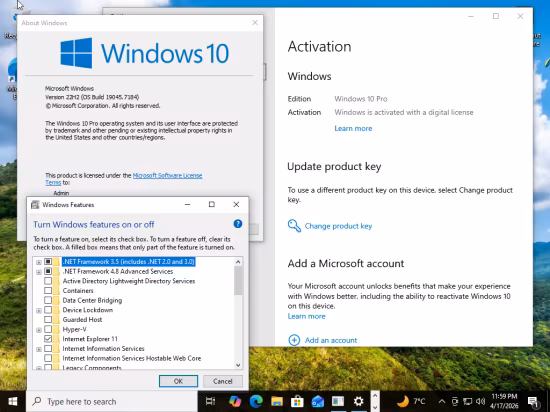Launch Copilot from the taskbar
550x412 pixels.
235,401
